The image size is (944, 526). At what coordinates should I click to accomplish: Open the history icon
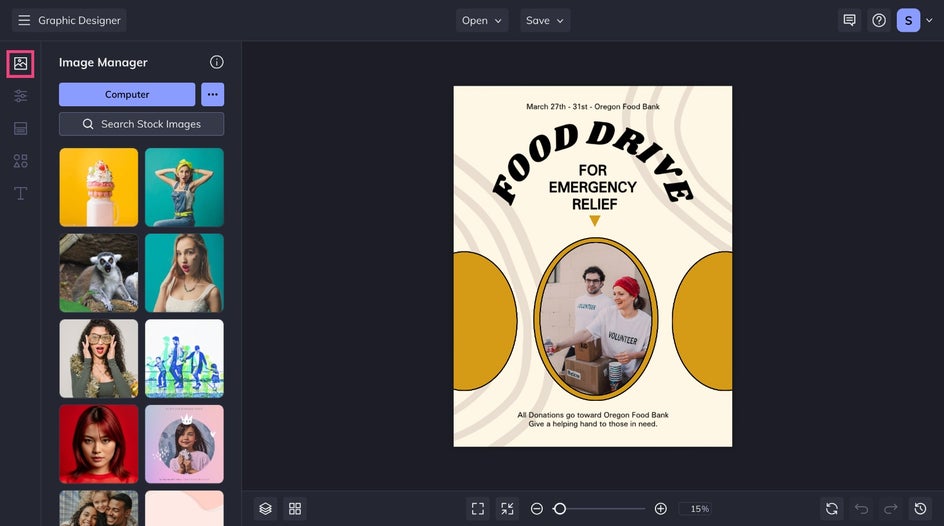coord(921,509)
